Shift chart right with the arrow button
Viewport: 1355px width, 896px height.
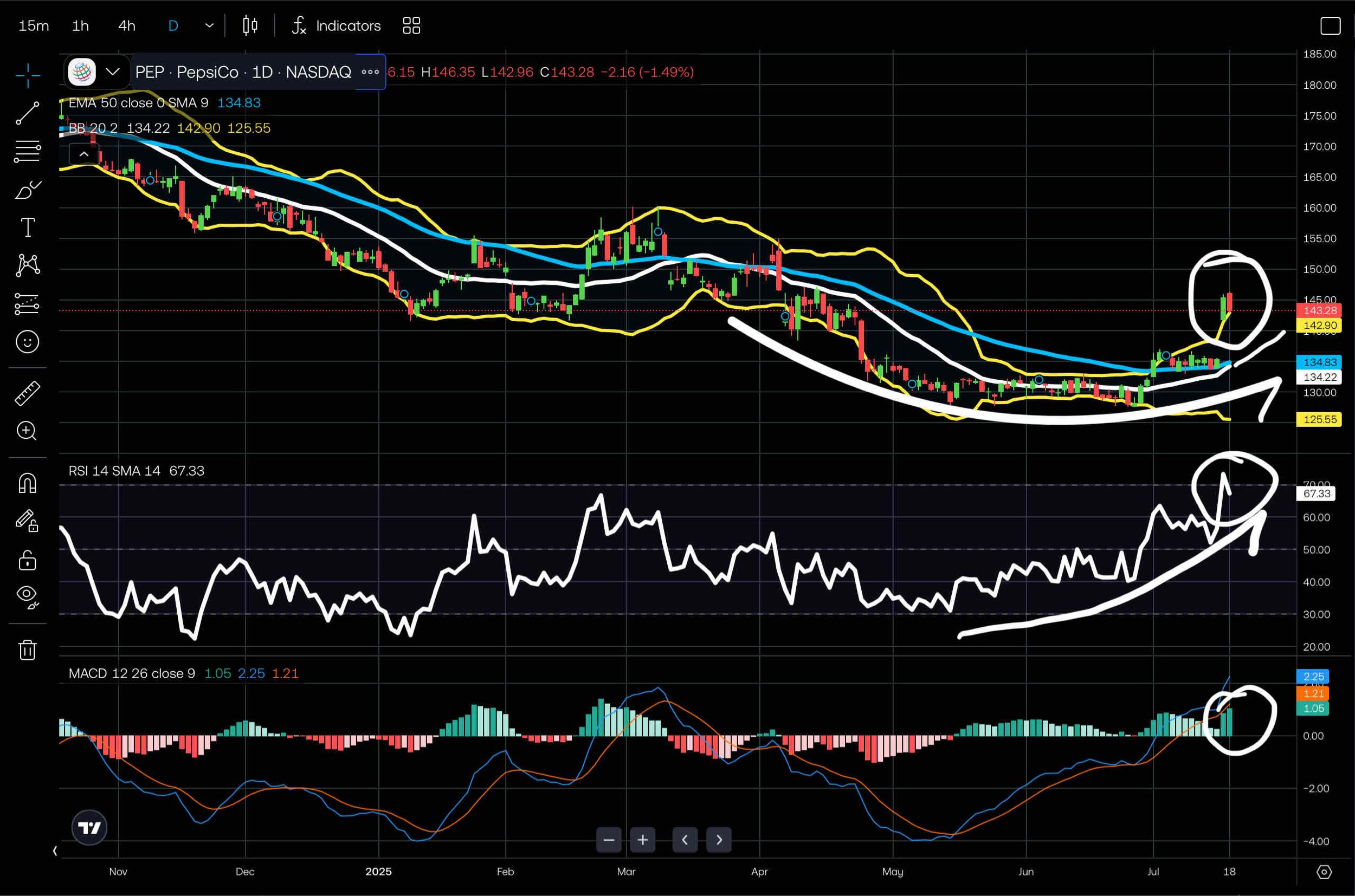719,840
